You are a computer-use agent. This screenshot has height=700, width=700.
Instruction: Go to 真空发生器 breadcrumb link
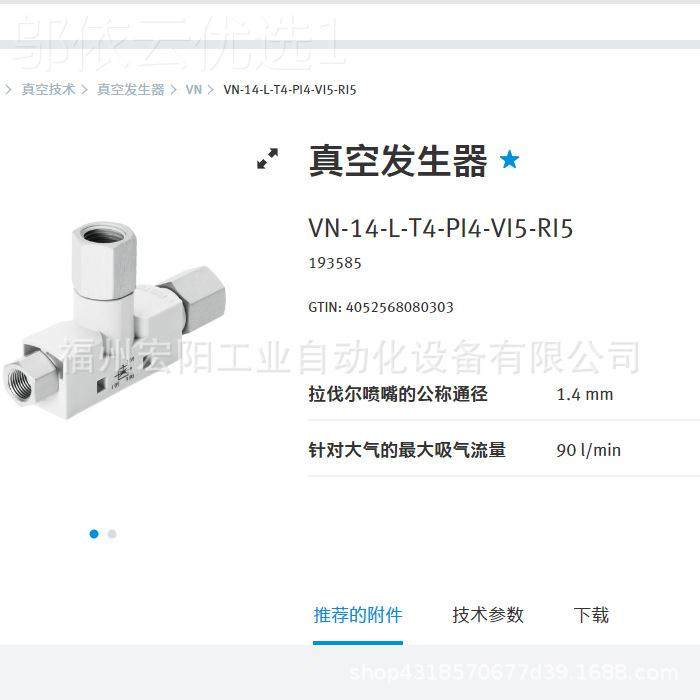pyautogui.click(x=131, y=89)
